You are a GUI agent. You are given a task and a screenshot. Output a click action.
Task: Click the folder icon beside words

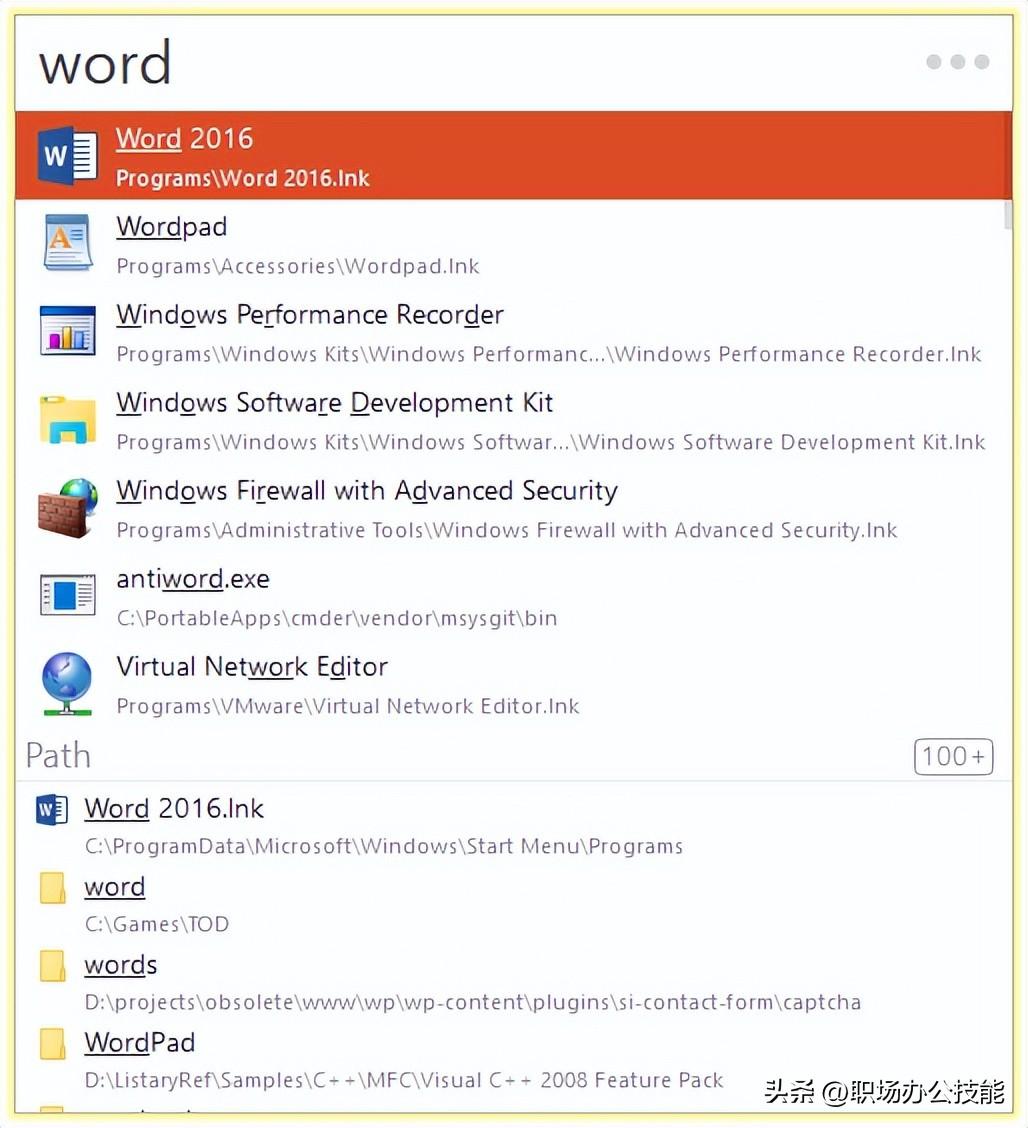pos(52,967)
